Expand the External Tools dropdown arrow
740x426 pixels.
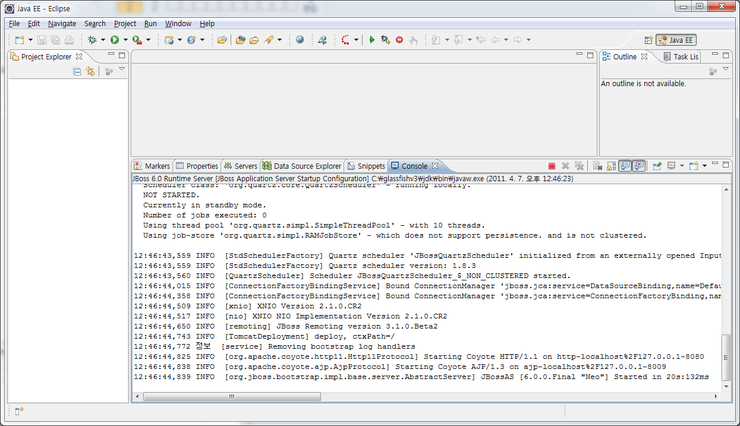tap(148, 40)
